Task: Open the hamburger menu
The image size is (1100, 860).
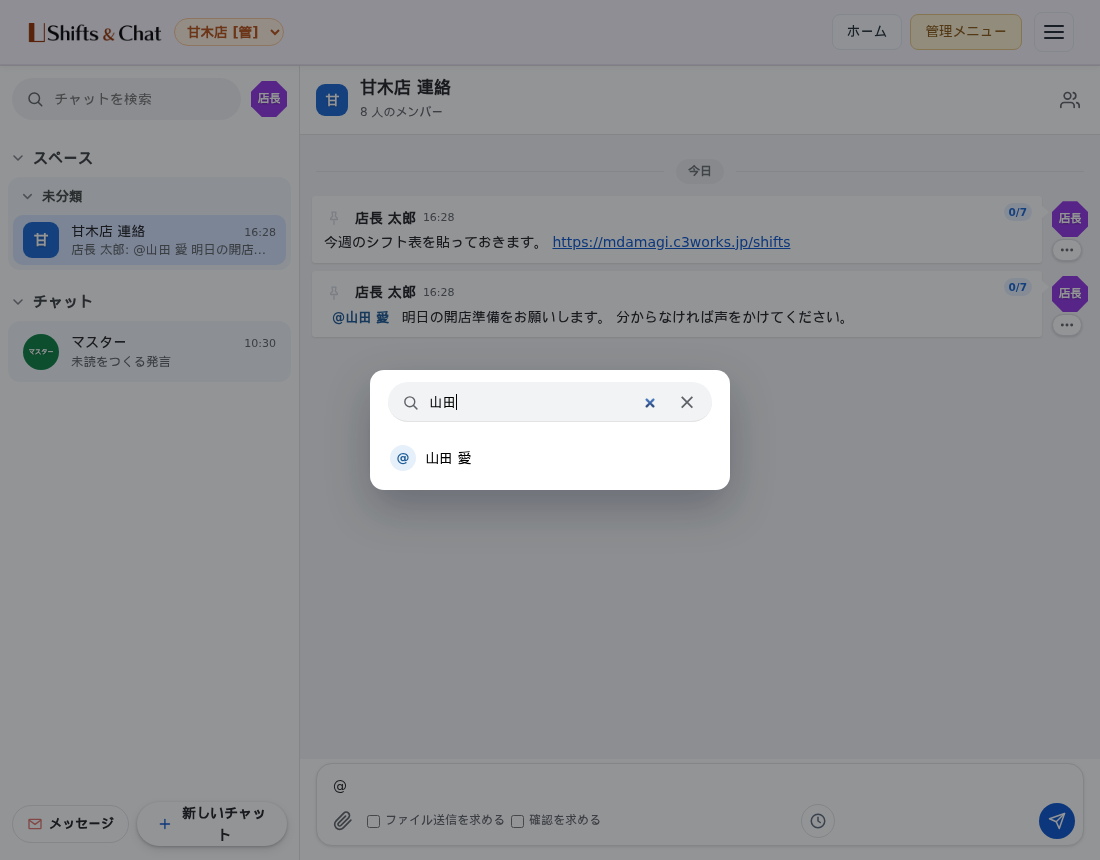Action: coord(1054,32)
